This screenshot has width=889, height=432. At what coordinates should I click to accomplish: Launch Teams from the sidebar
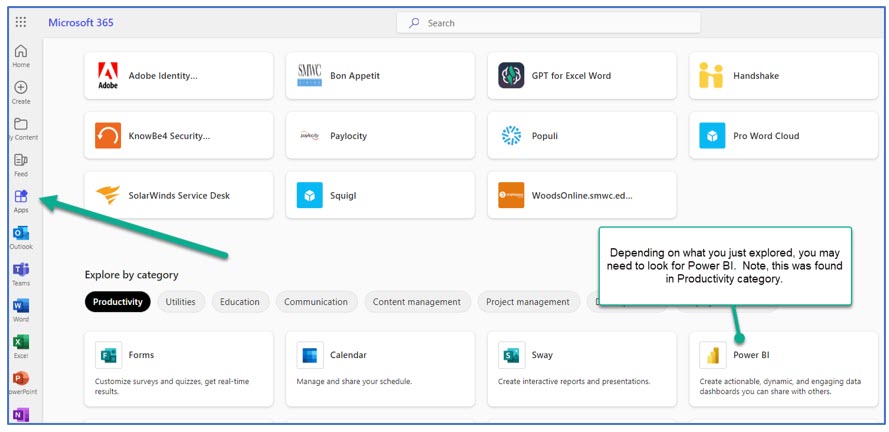point(21,274)
